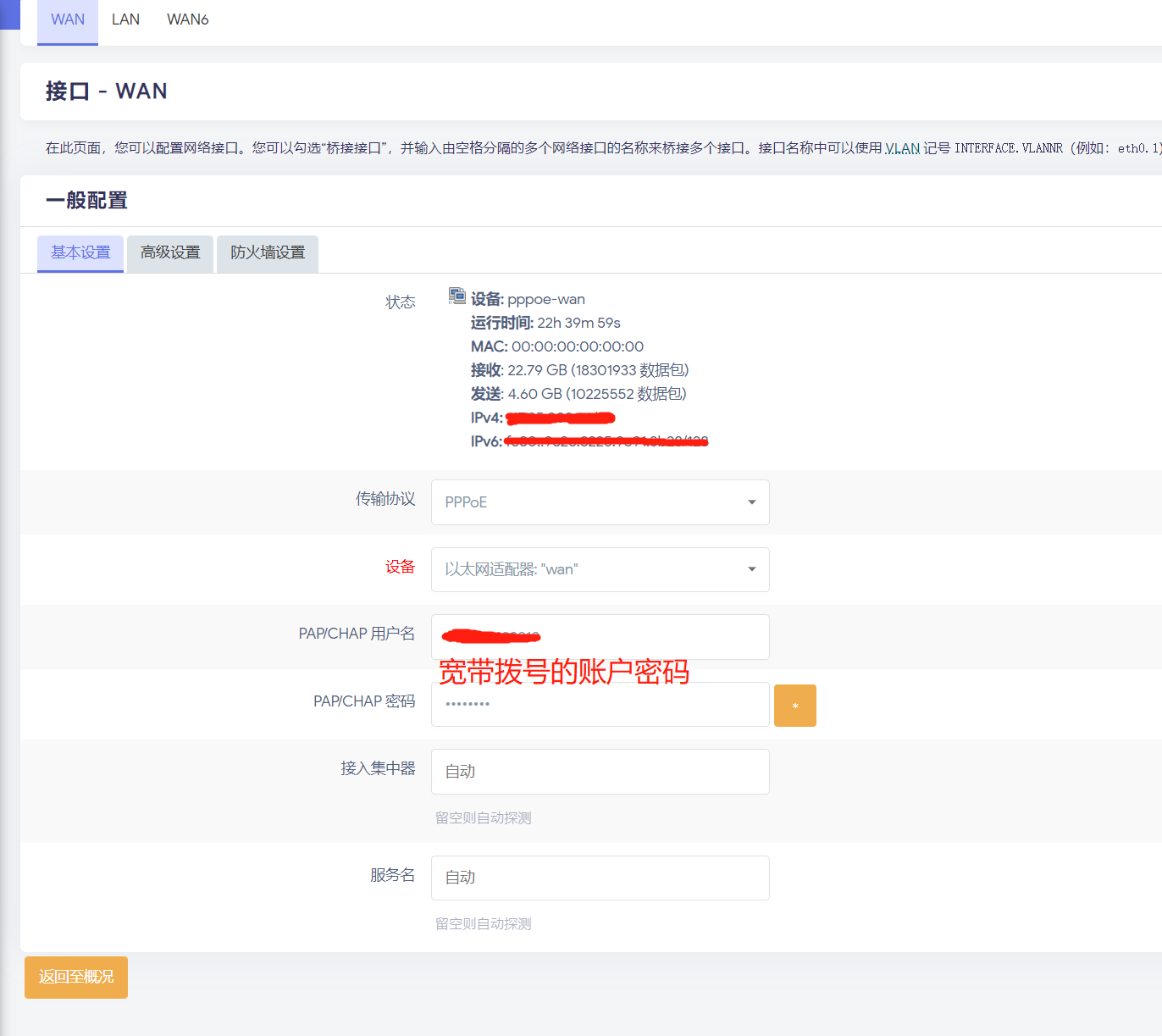Click the 服务名 input field

click(x=600, y=878)
